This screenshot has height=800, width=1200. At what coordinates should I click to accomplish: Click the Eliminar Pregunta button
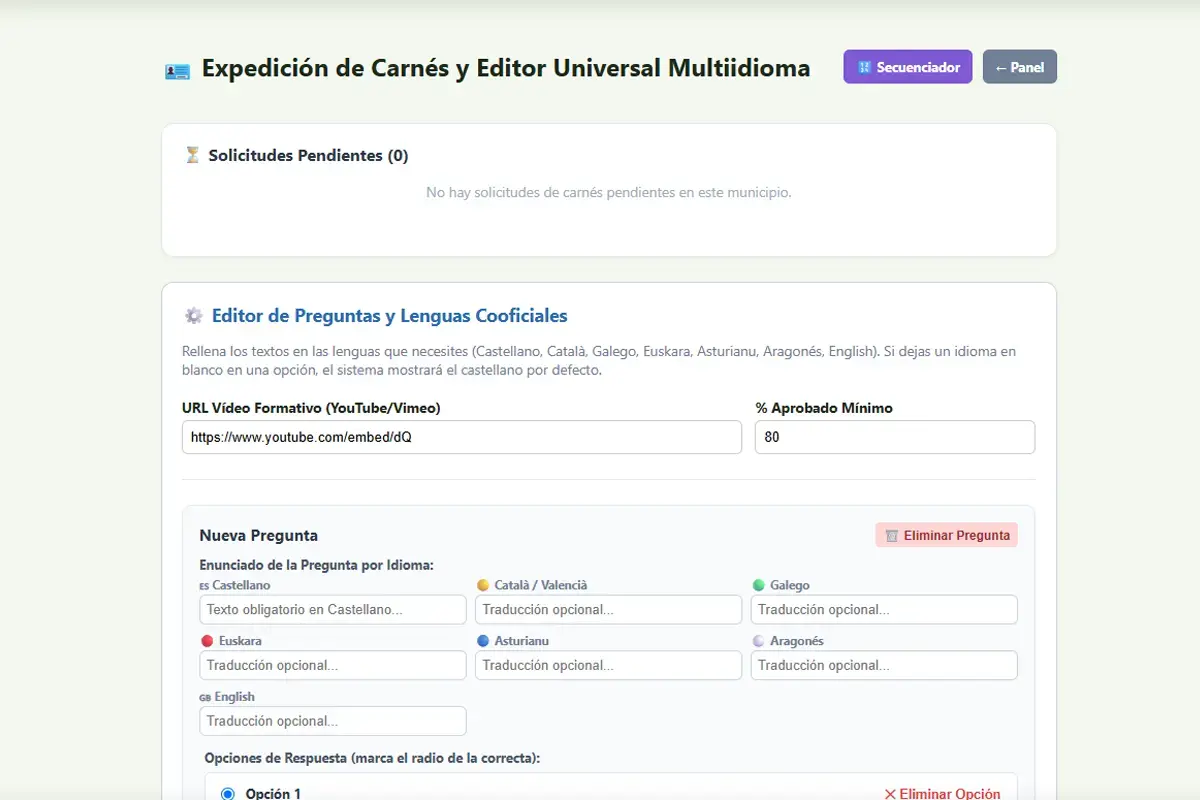947,535
